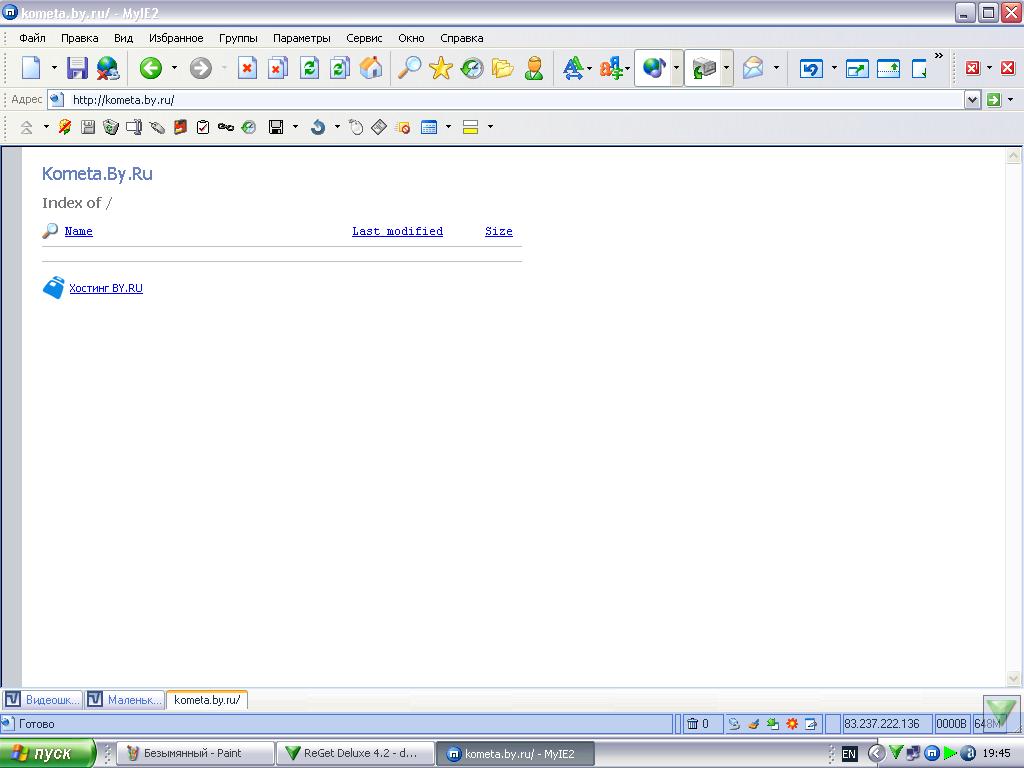
Task: Expand the font size dropdown arrow
Action: click(589, 67)
